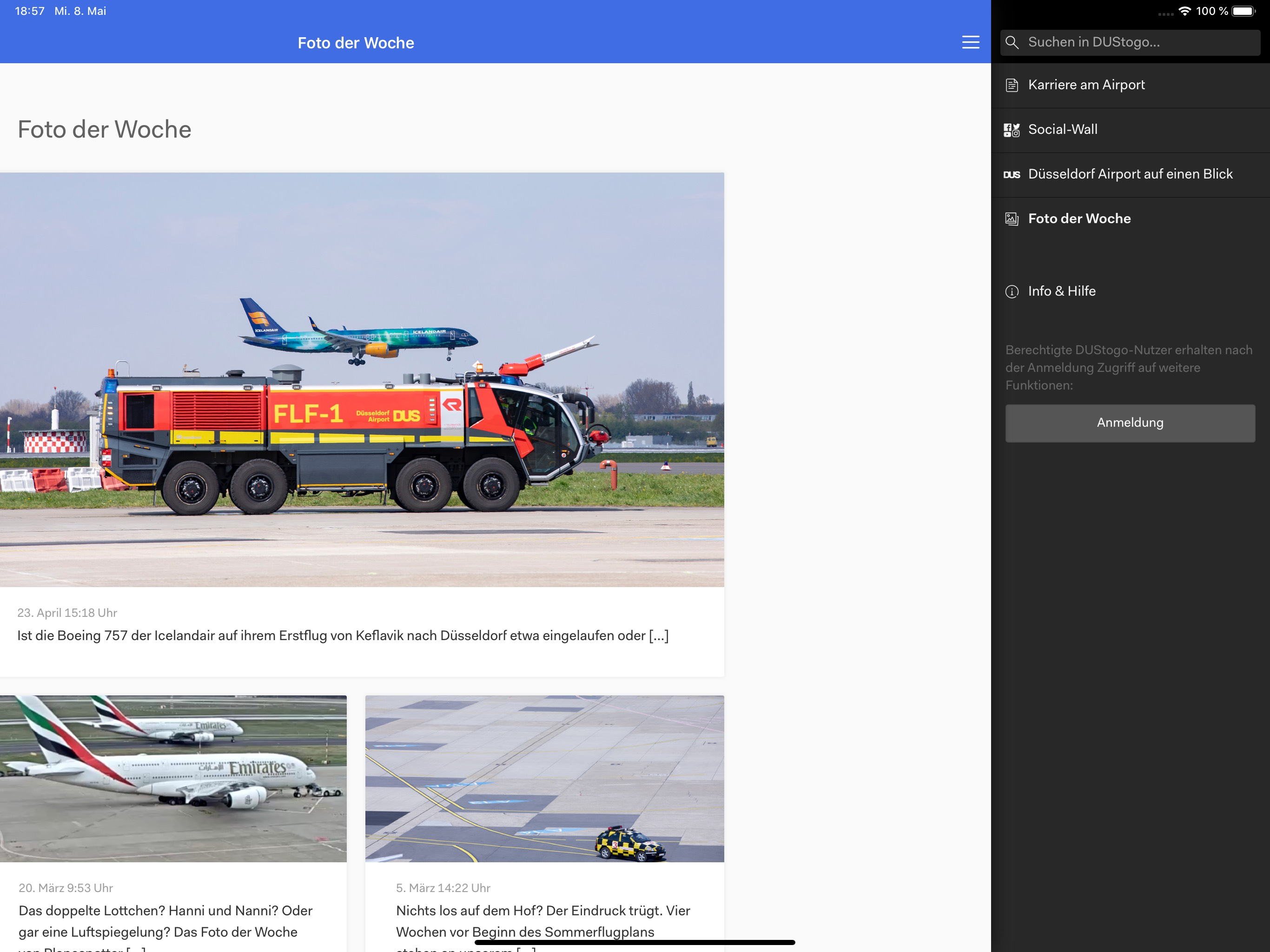Open the Icelandair fire truck photo
This screenshot has height=952, width=1270.
point(362,379)
